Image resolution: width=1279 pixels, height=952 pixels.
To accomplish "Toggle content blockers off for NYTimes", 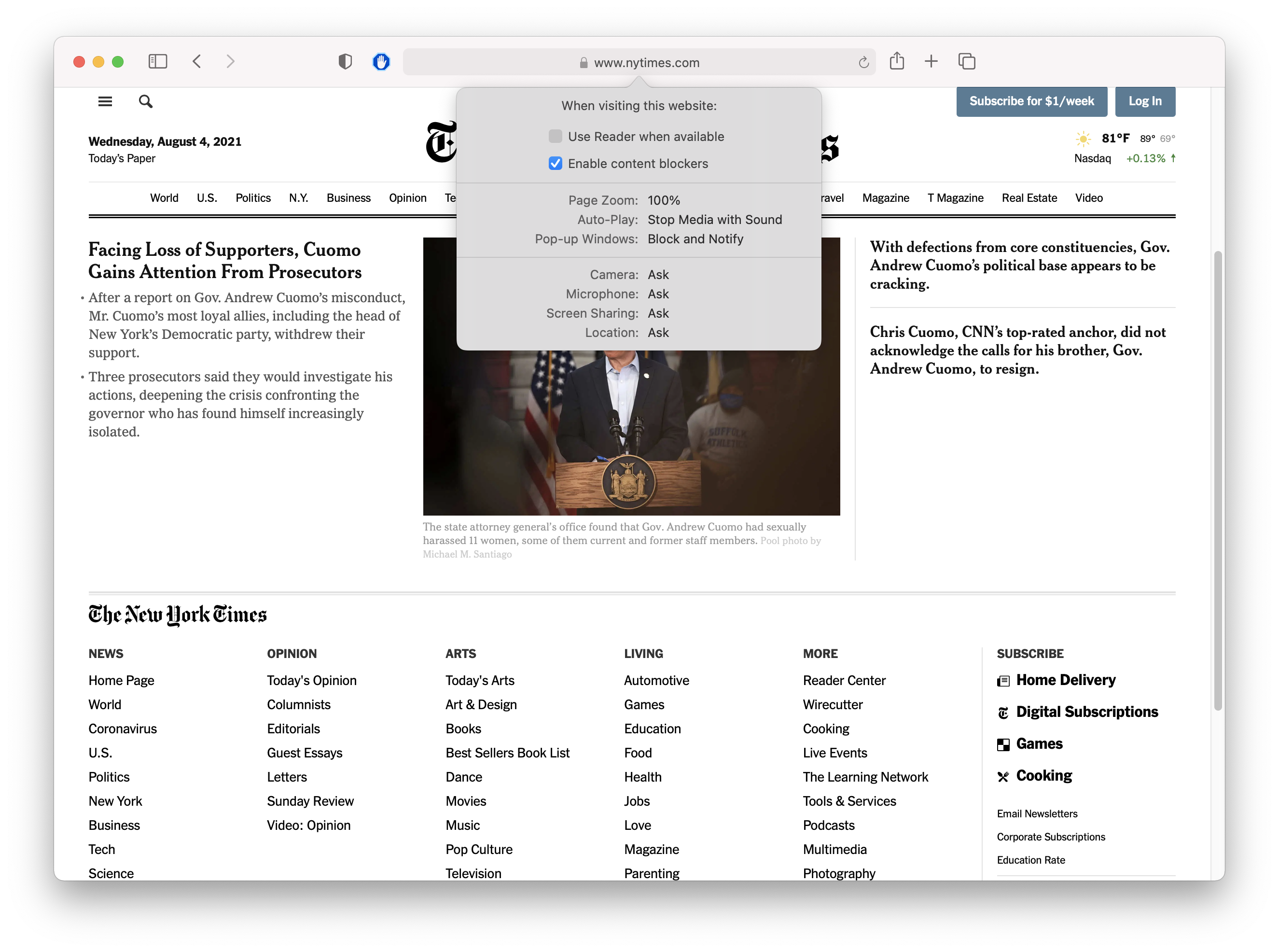I will pyautogui.click(x=554, y=163).
